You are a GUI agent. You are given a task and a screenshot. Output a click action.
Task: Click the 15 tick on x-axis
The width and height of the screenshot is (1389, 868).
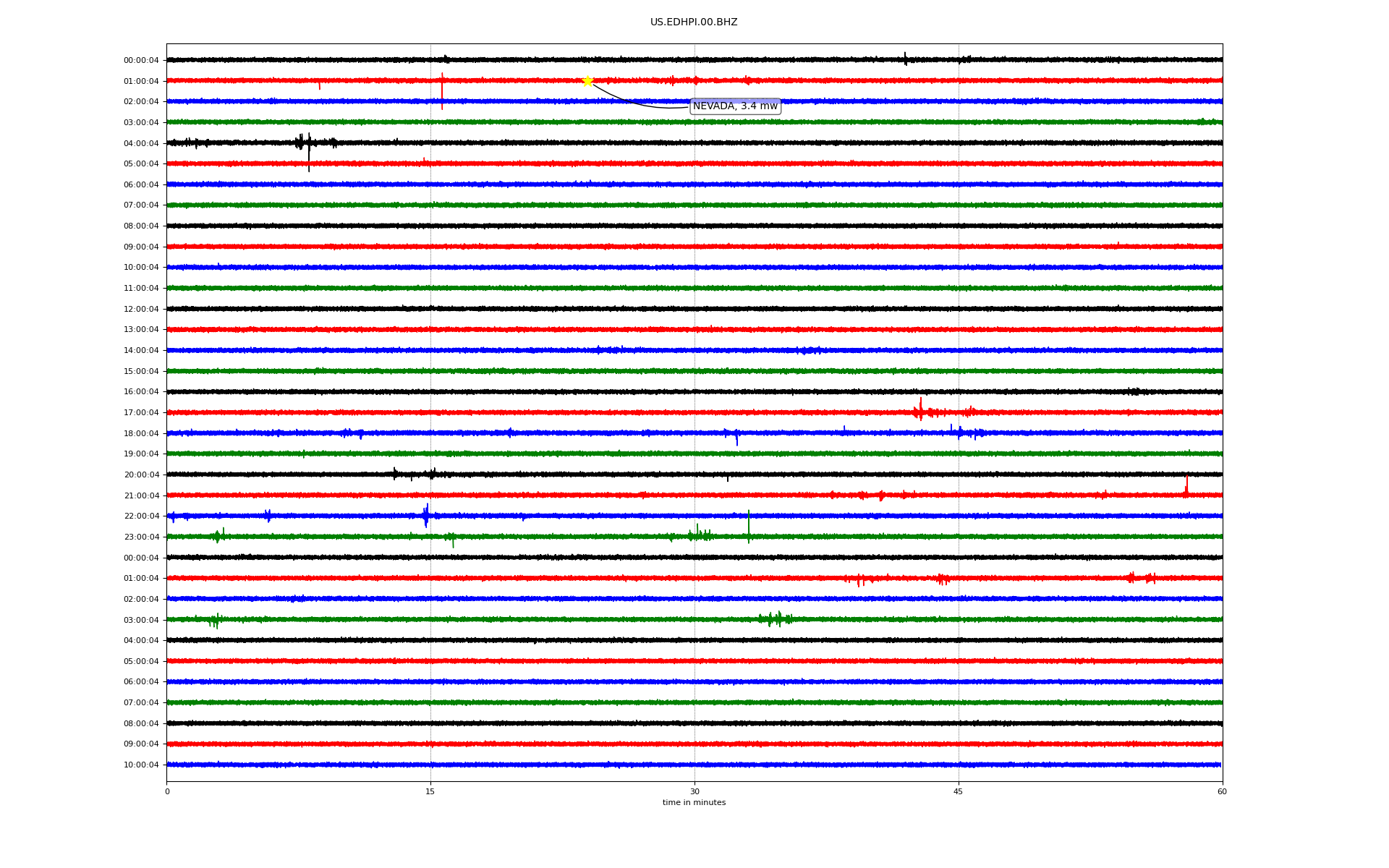pos(430,791)
